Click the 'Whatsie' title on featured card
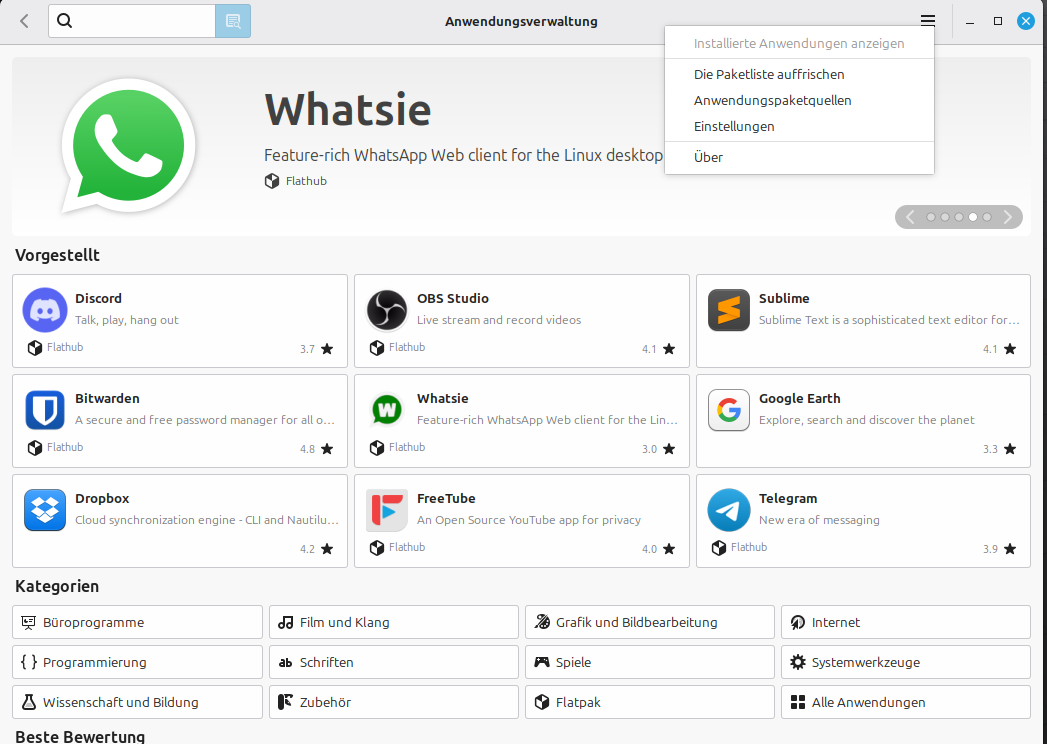Viewport: 1047px width, 744px height. [443, 399]
